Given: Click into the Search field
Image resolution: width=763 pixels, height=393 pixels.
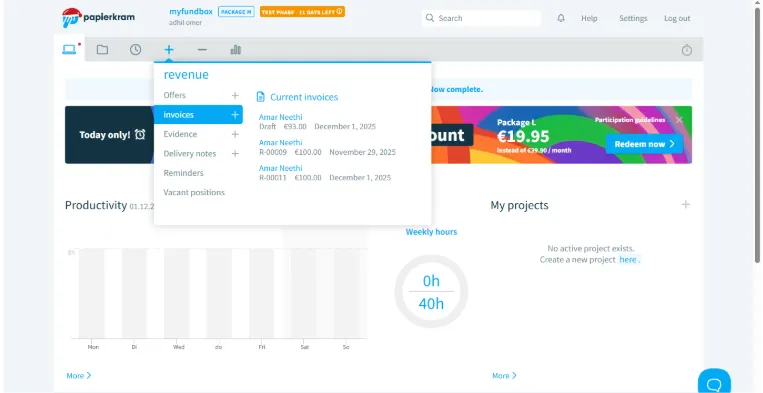Looking at the screenshot, I should click(x=481, y=18).
